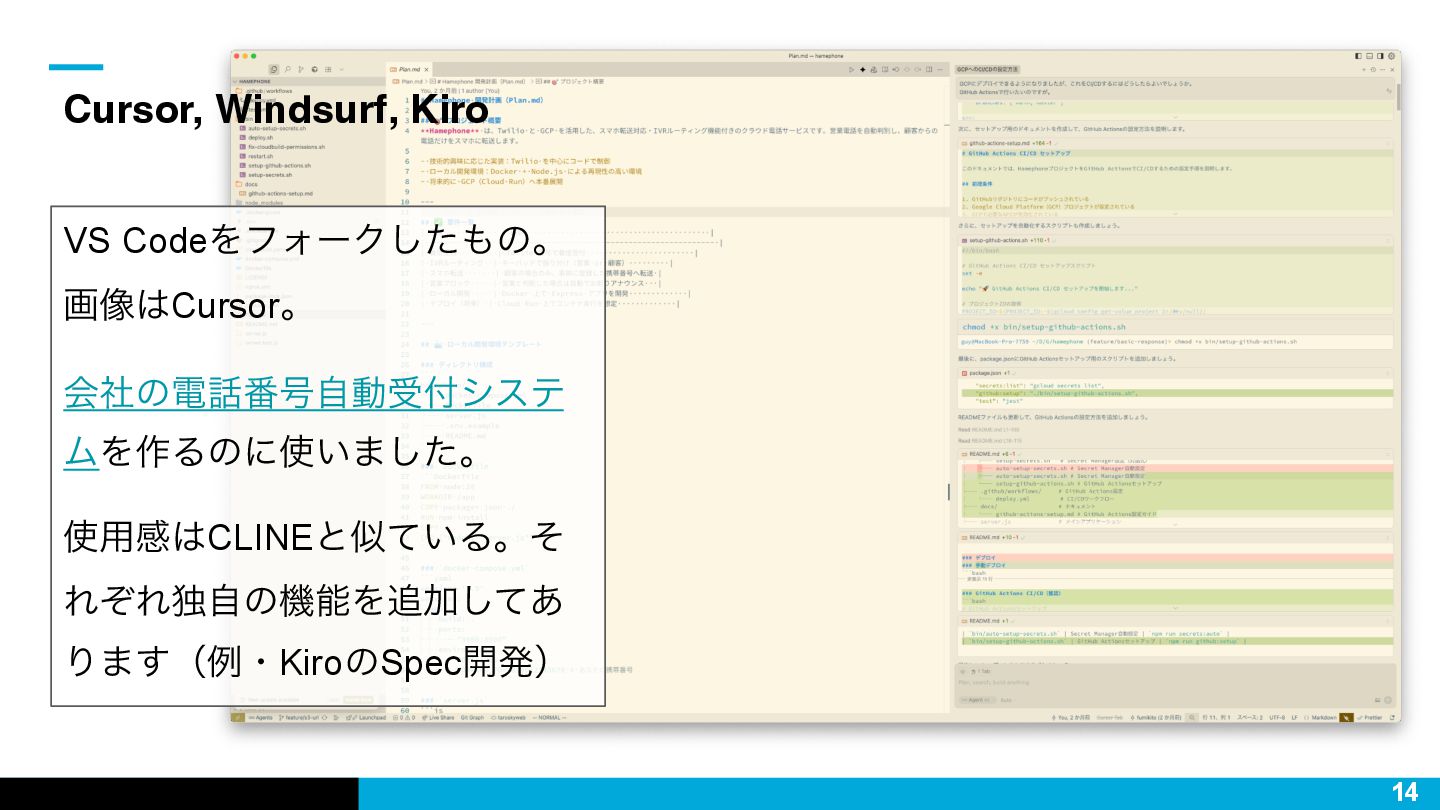Viewport: 1440px width, 810px height.
Task: Expand the sidebar toolbar overflow chevron
Action: (341, 69)
